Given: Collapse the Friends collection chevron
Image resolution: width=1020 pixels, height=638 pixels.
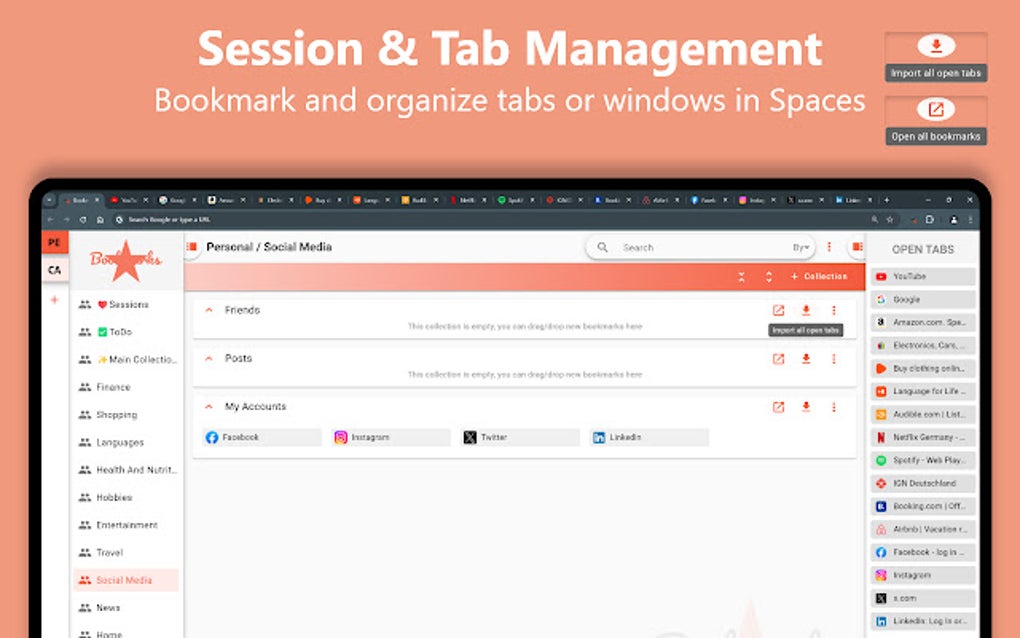Looking at the screenshot, I should click(x=208, y=311).
